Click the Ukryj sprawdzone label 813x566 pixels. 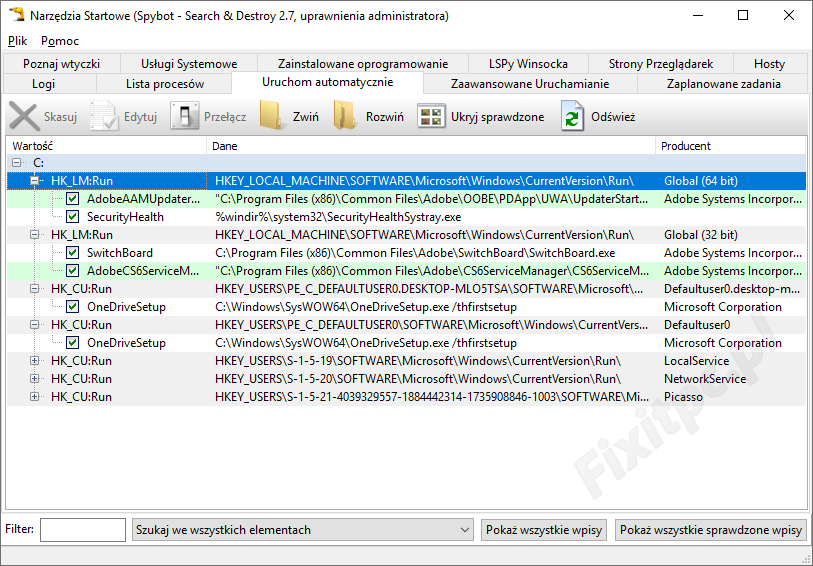coord(497,117)
